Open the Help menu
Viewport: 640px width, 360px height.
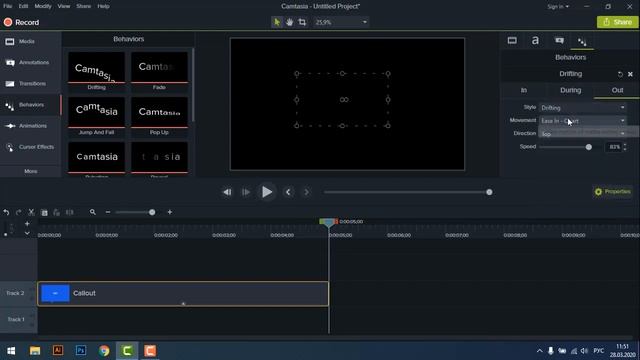tap(103, 6)
